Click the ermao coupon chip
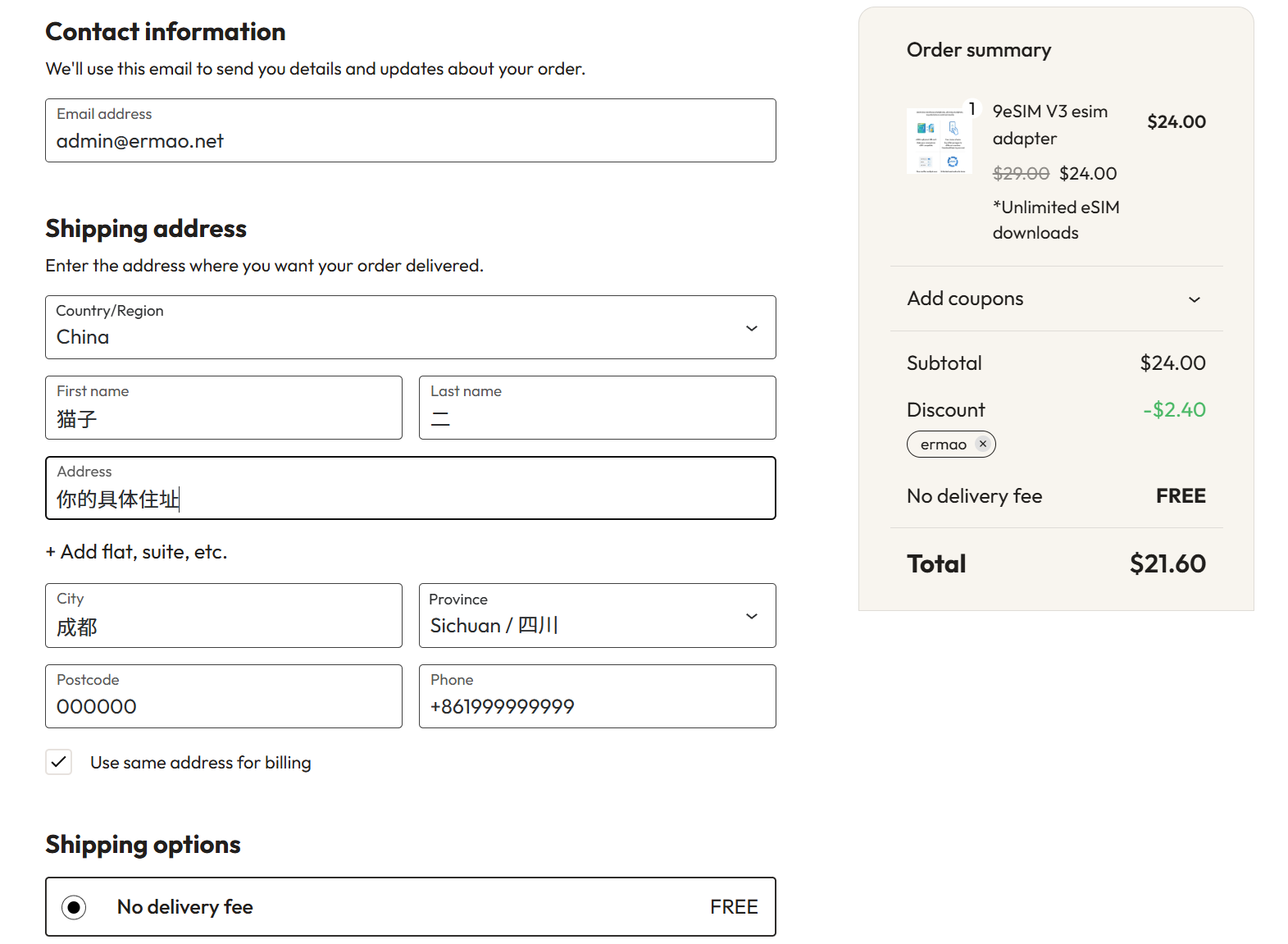This screenshot has height=944, width=1288. 943,445
